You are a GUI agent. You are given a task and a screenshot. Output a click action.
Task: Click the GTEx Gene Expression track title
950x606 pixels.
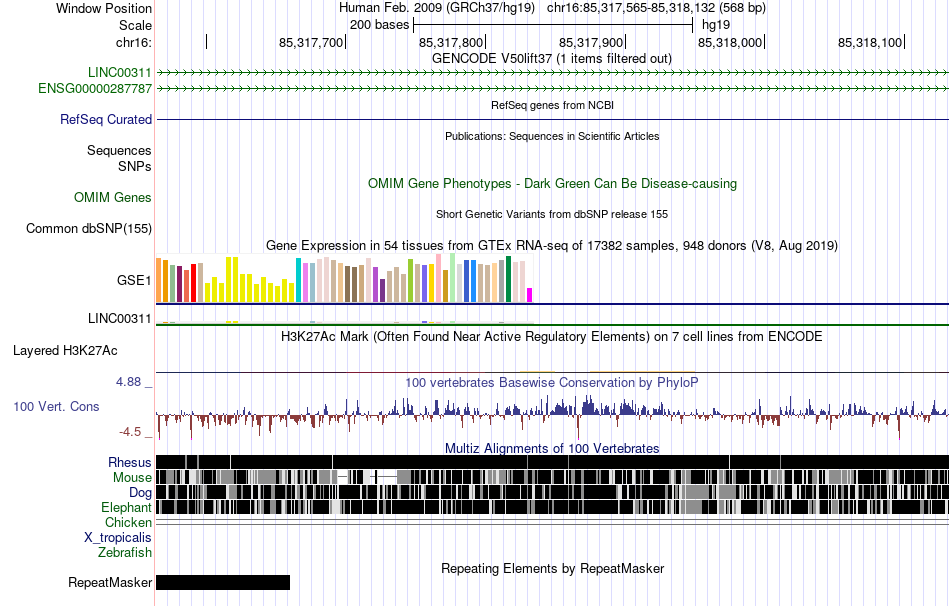(552, 245)
